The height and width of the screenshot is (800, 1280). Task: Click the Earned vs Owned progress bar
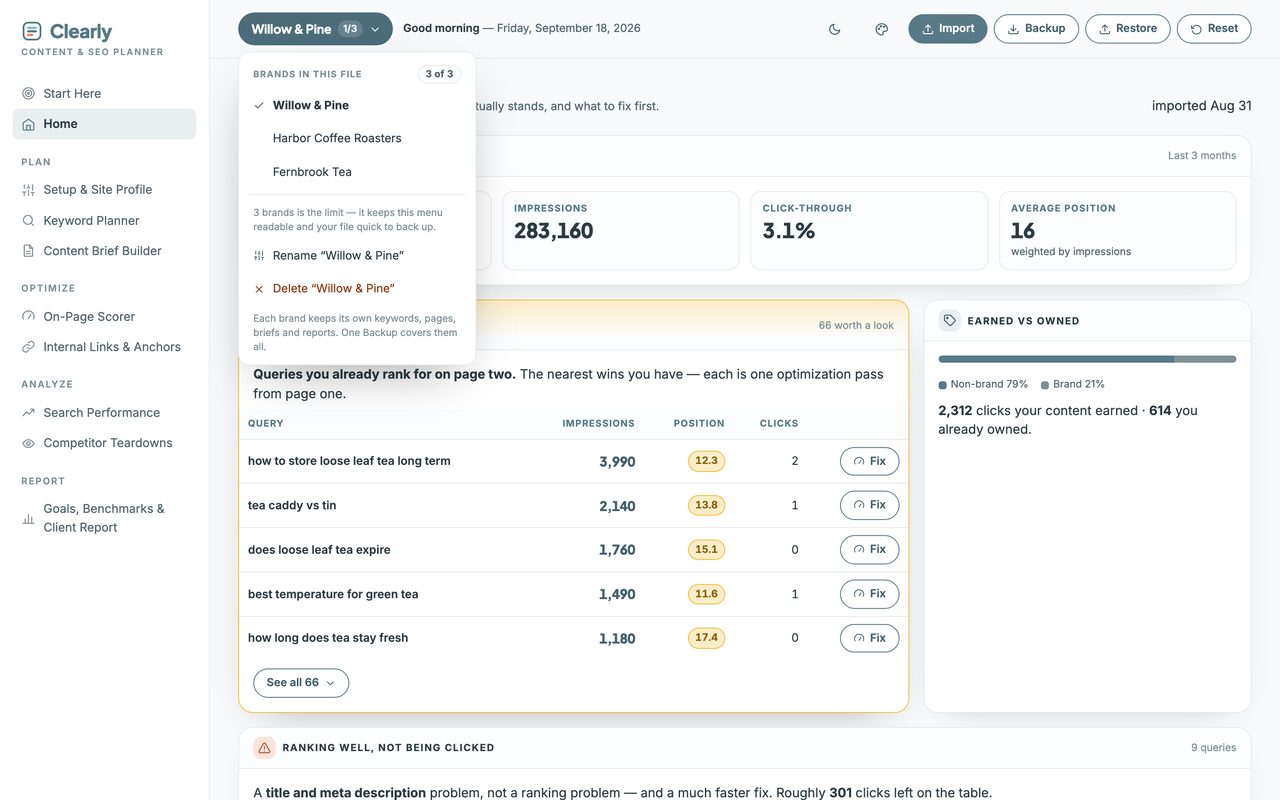click(x=1087, y=359)
